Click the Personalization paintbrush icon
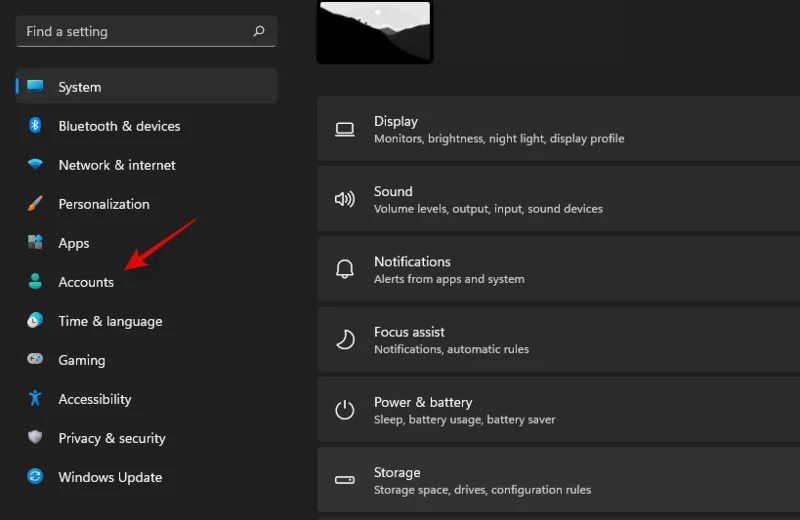 [x=36, y=204]
